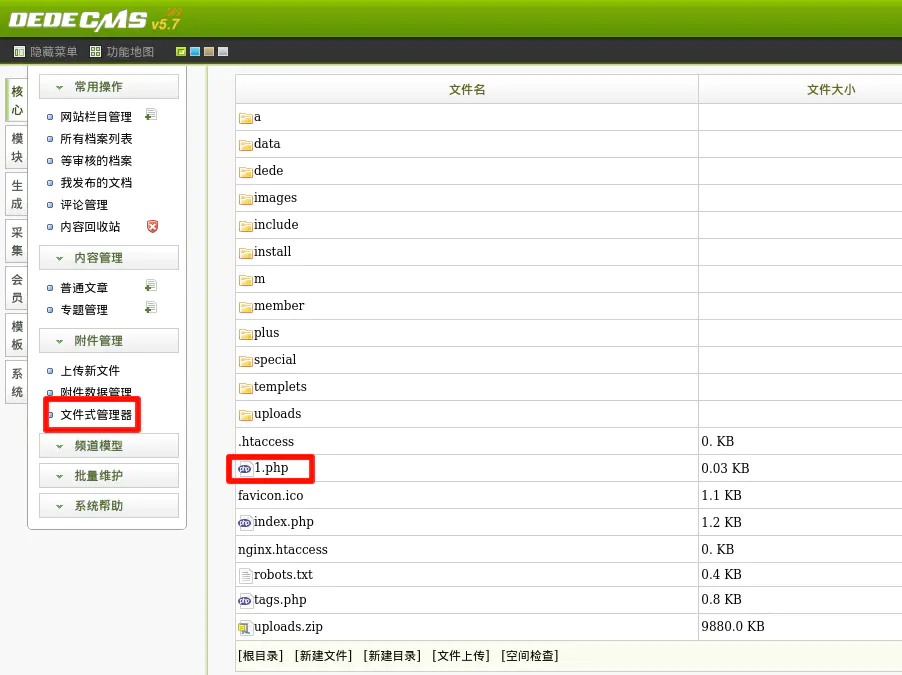Open the 模块 side tab

point(16,148)
